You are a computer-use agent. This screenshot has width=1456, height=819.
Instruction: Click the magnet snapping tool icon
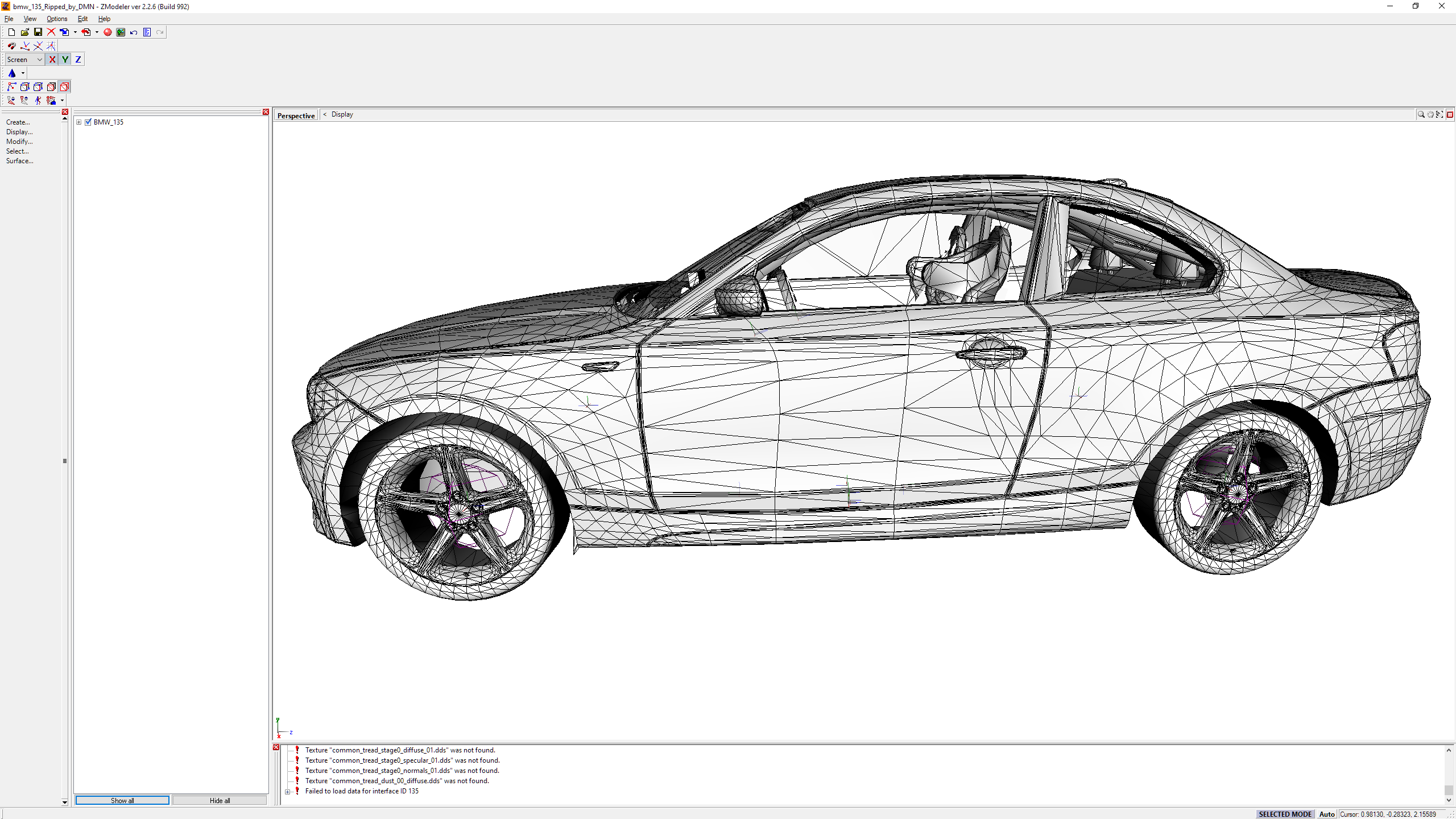[11, 46]
